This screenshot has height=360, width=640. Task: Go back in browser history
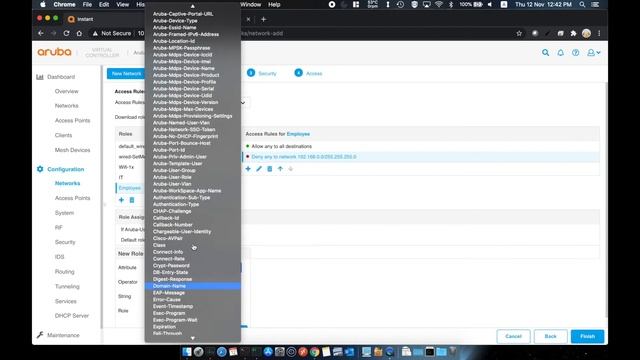(40, 33)
